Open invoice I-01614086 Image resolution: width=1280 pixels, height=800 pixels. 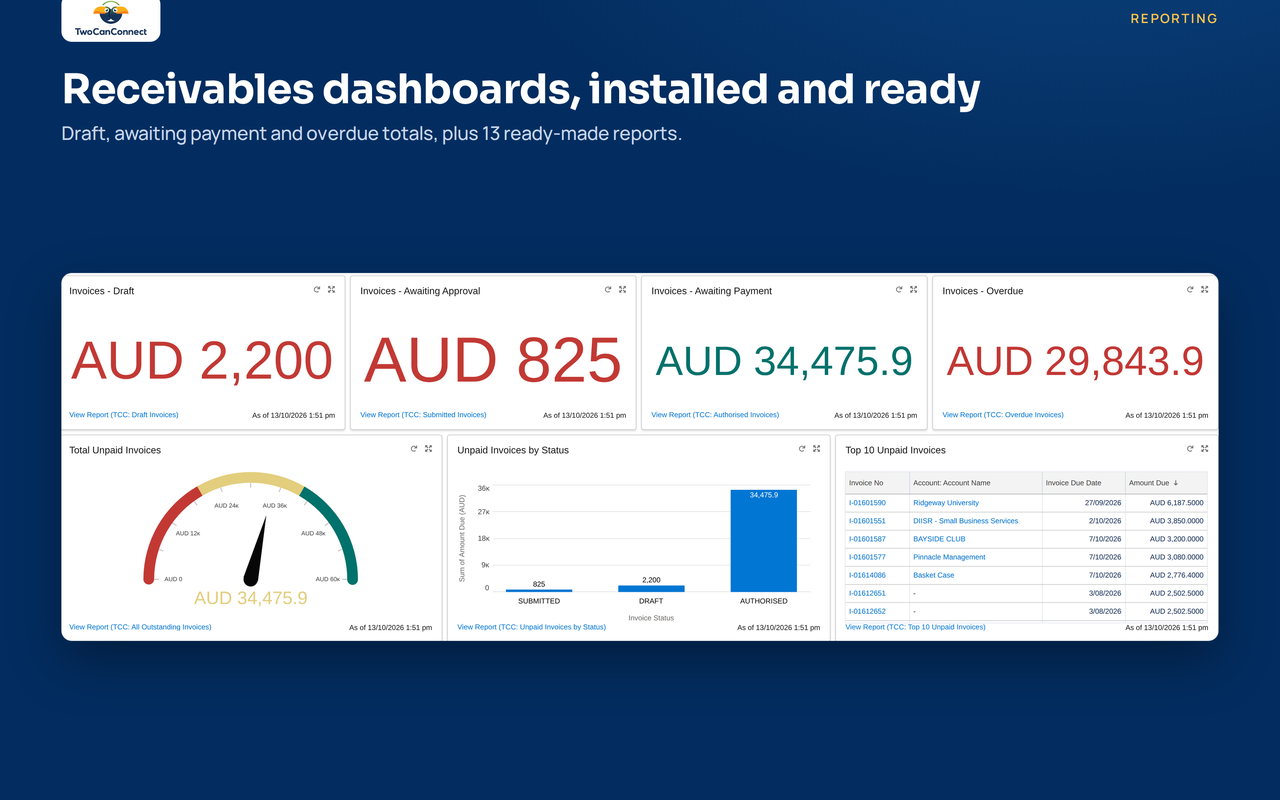point(867,575)
